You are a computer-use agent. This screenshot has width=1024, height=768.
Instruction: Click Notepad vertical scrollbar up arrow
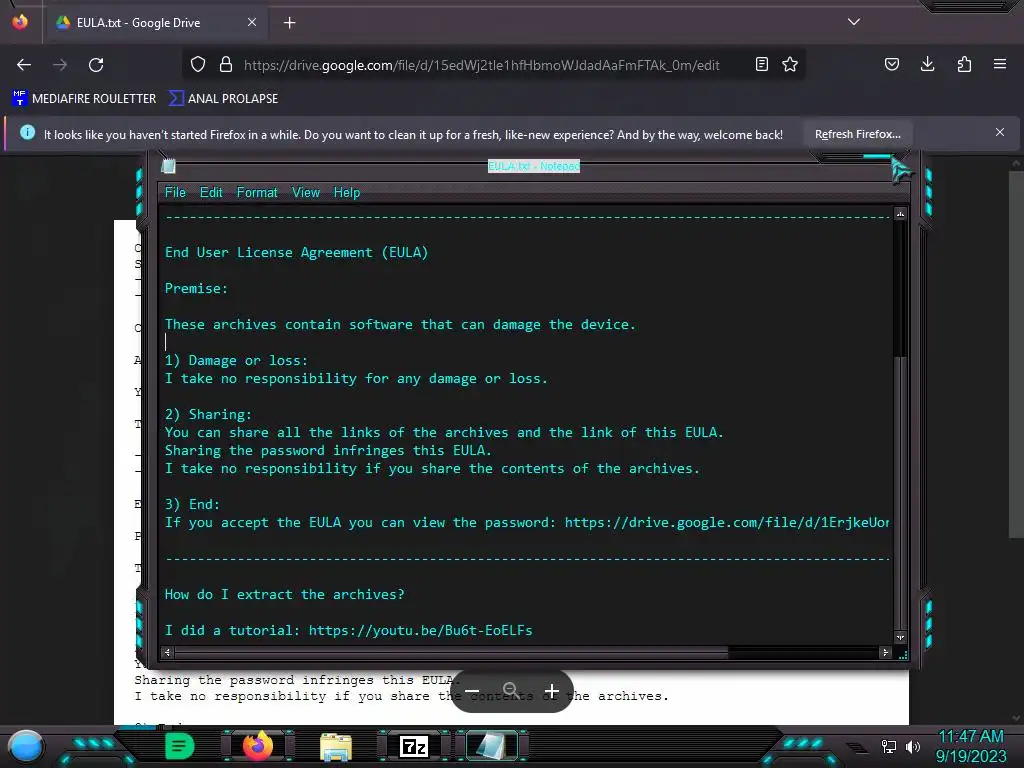[x=901, y=214]
